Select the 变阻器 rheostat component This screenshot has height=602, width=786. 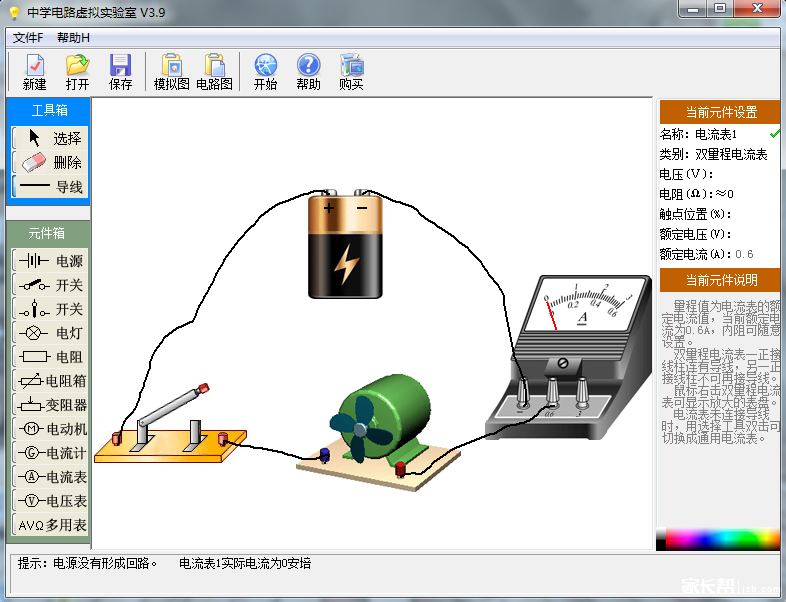(50, 405)
